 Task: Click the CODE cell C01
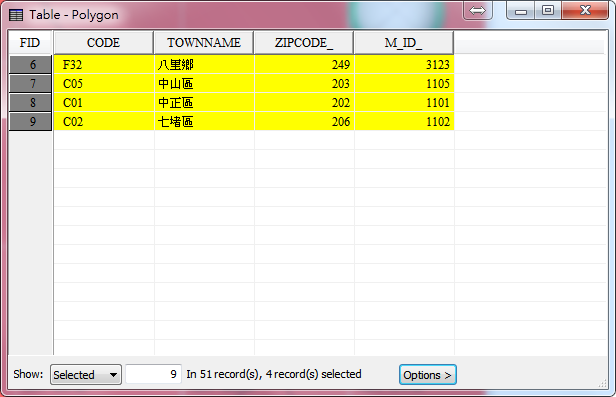coord(104,102)
